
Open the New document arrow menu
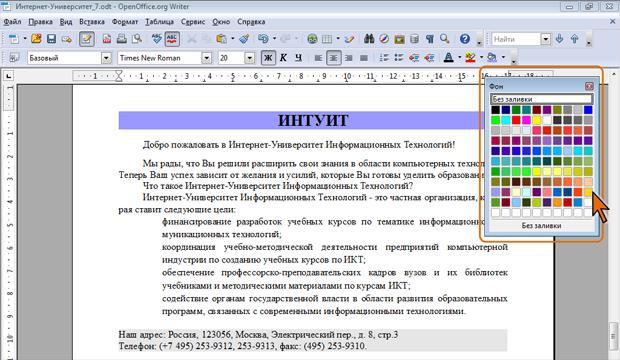click(25, 39)
